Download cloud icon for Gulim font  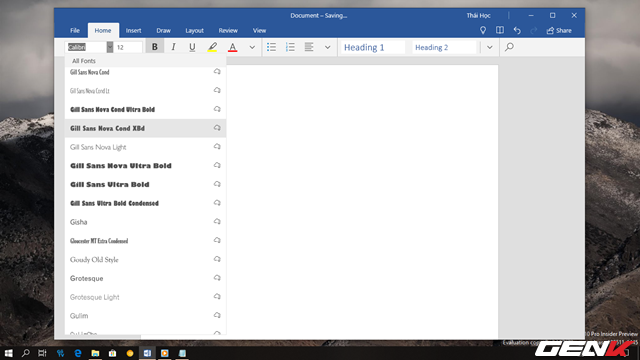pyautogui.click(x=217, y=316)
